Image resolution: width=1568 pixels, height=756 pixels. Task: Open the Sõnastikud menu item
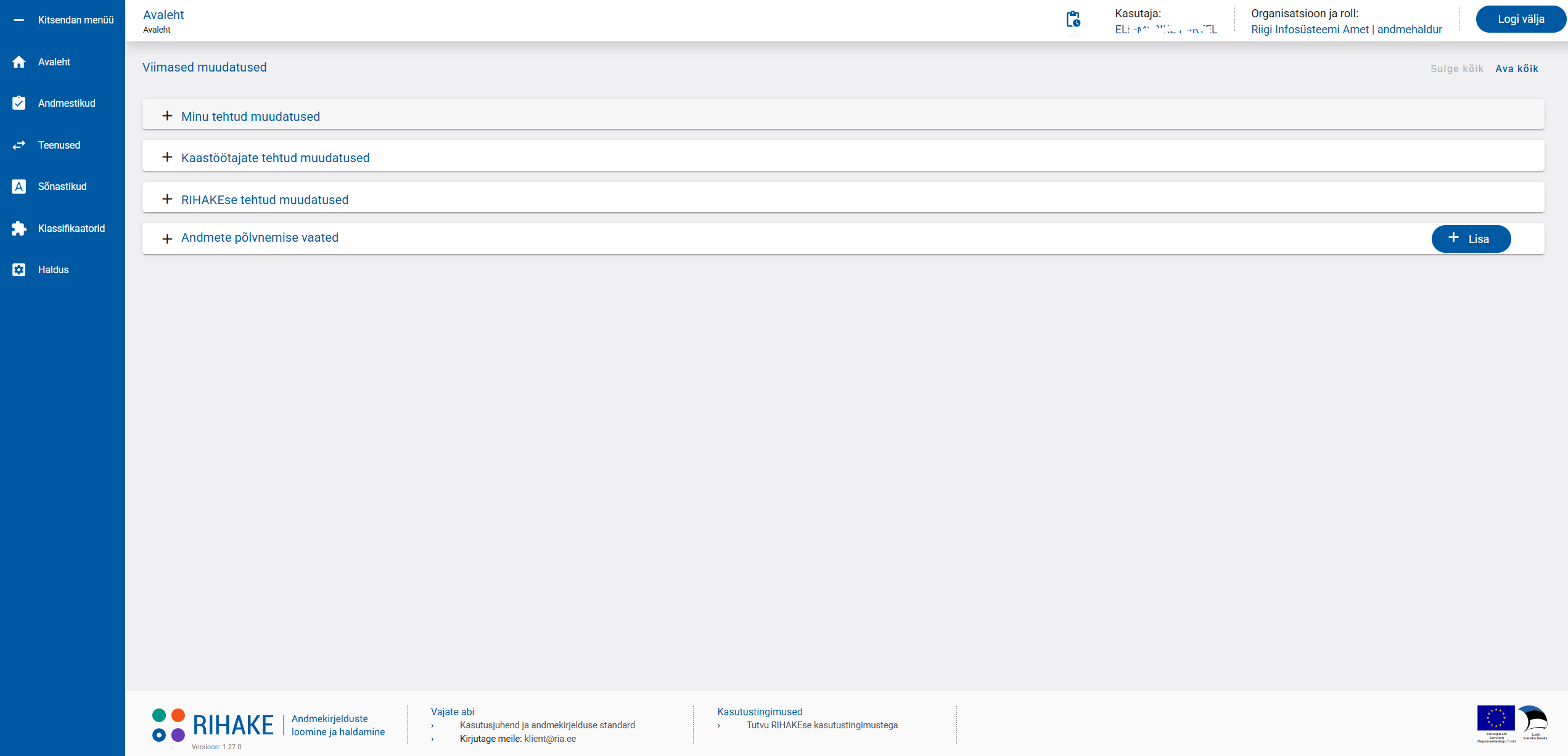62,186
